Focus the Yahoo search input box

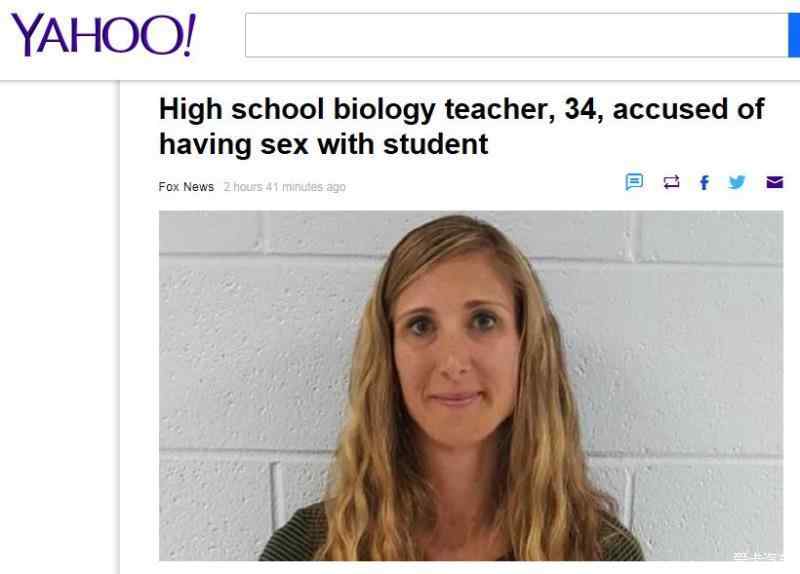(516, 35)
